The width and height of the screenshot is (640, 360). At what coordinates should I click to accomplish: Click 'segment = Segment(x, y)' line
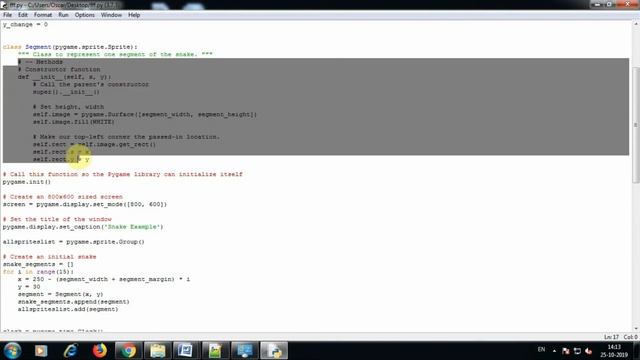coord(60,294)
